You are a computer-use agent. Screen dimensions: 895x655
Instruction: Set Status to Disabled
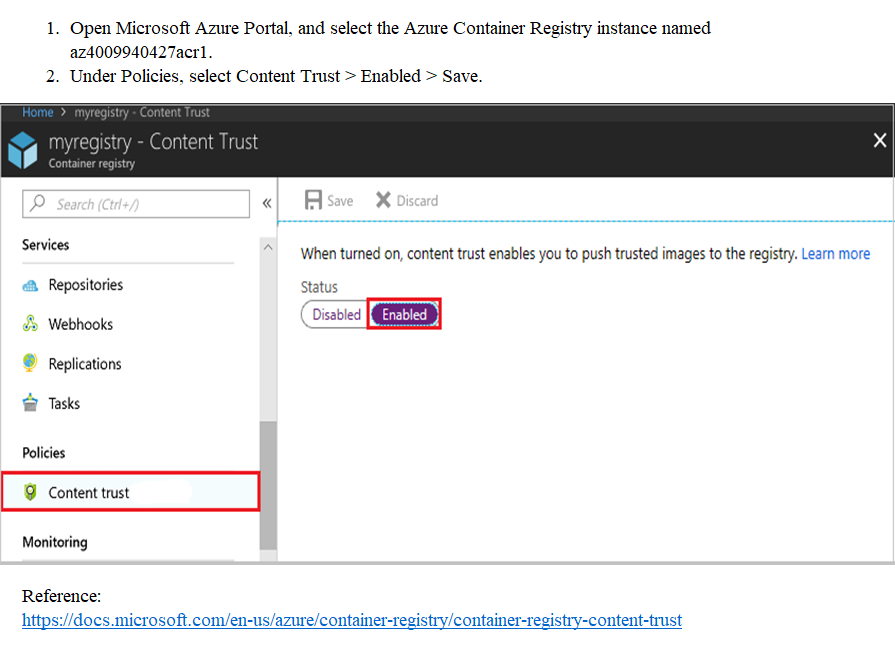(336, 314)
